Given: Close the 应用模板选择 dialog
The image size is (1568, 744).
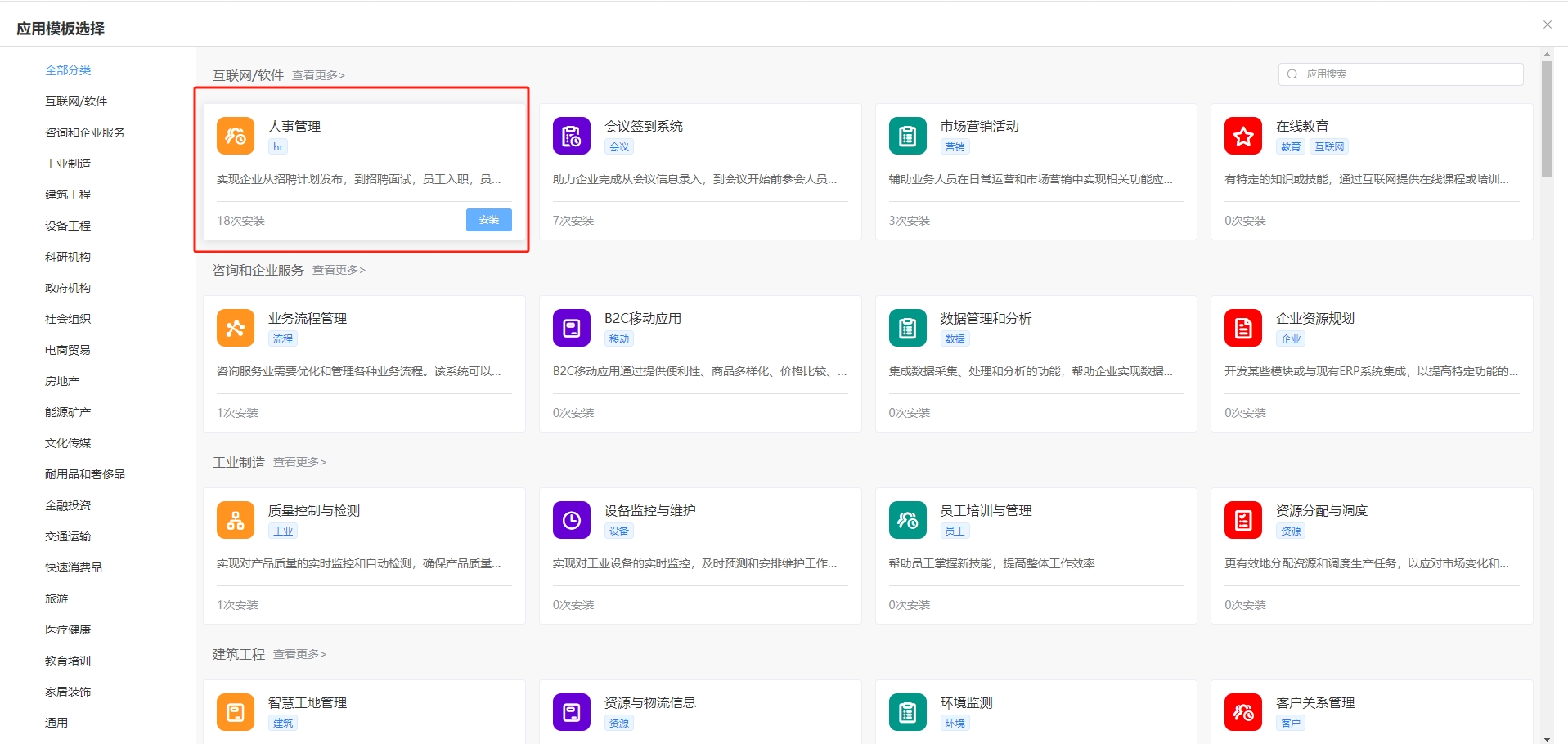Looking at the screenshot, I should pos(1547,25).
